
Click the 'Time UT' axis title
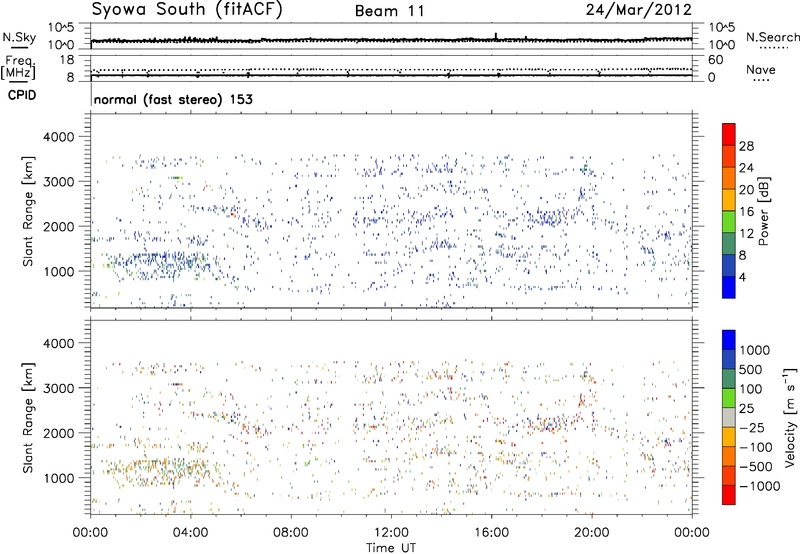(391, 548)
